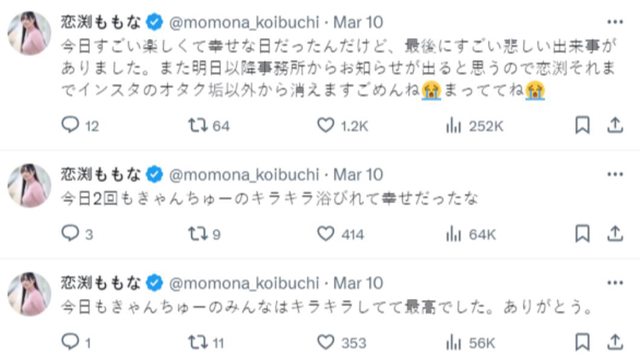Image resolution: width=640 pixels, height=360 pixels.
Task: Share the first tweet
Action: click(615, 125)
